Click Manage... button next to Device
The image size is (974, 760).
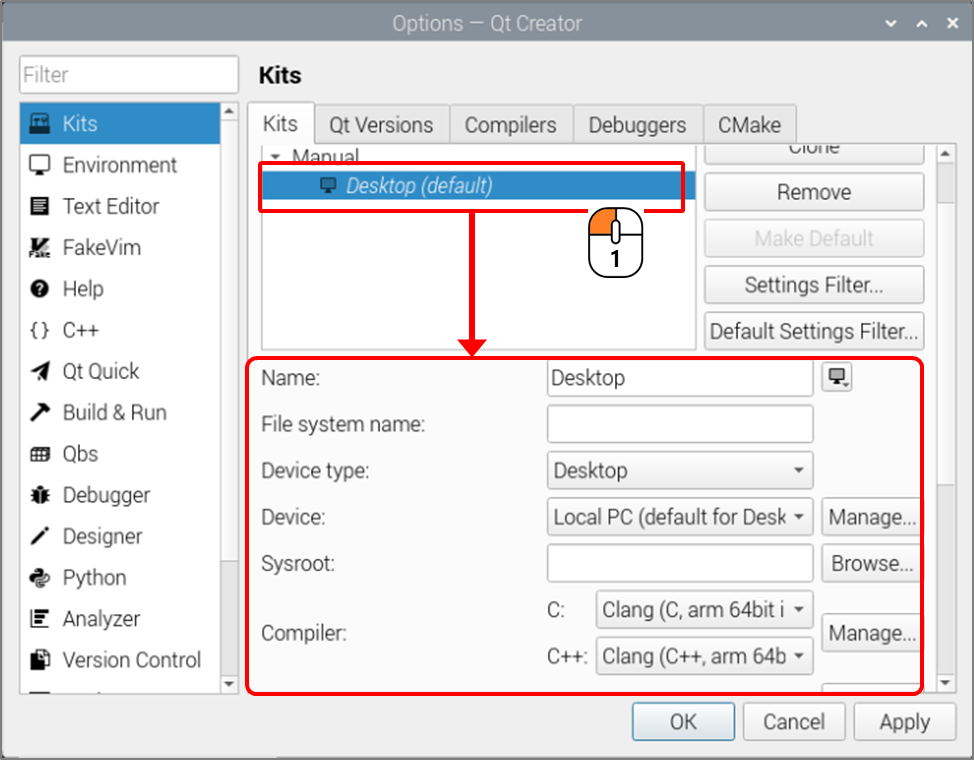pos(871,517)
